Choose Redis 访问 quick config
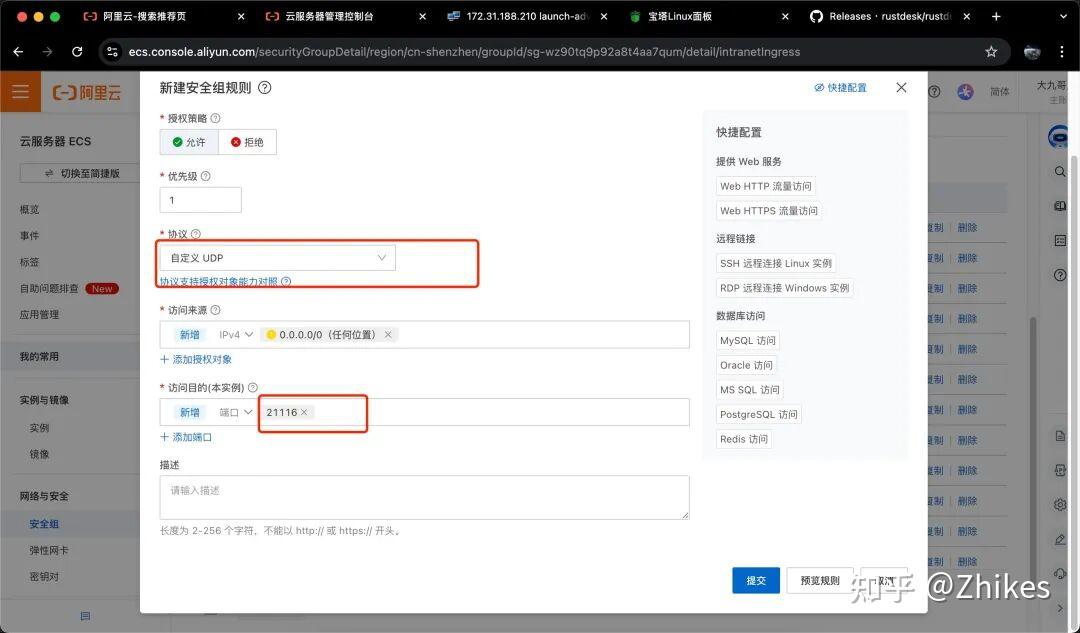Screen dimensions: 1080x633 [x=744, y=439]
